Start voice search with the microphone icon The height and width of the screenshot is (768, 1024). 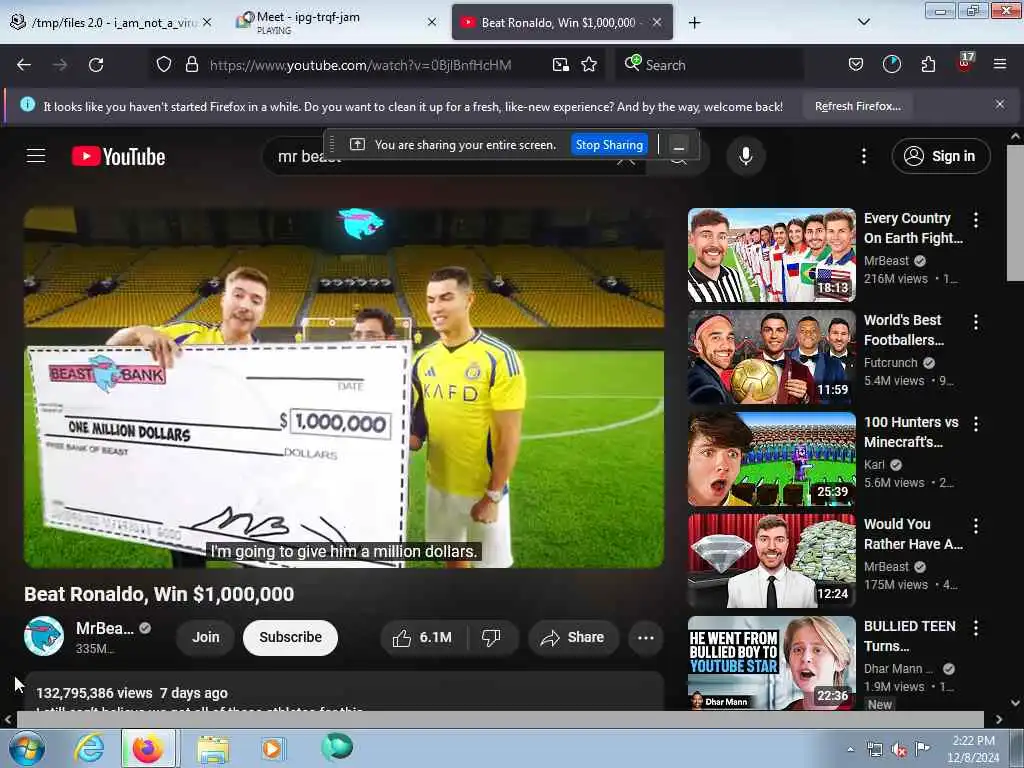(x=745, y=156)
